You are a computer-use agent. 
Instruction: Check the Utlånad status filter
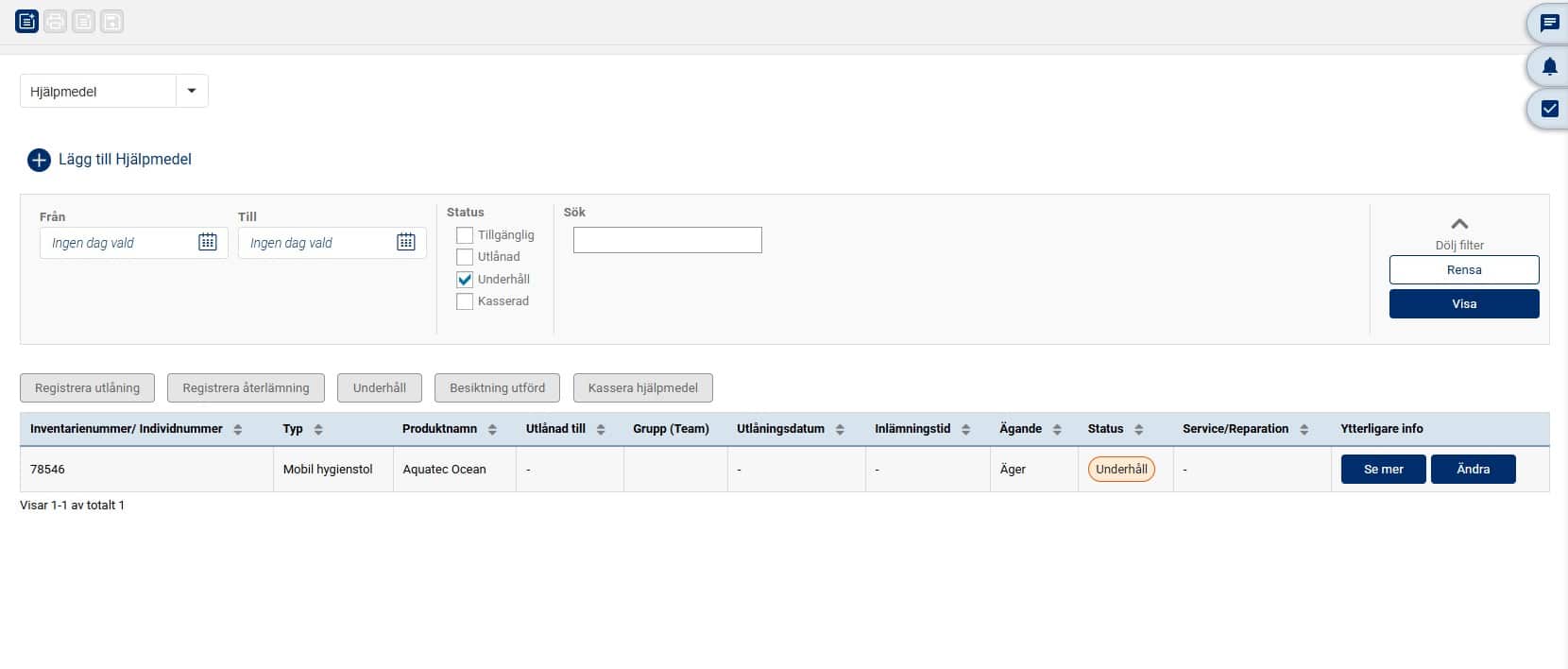pos(465,257)
